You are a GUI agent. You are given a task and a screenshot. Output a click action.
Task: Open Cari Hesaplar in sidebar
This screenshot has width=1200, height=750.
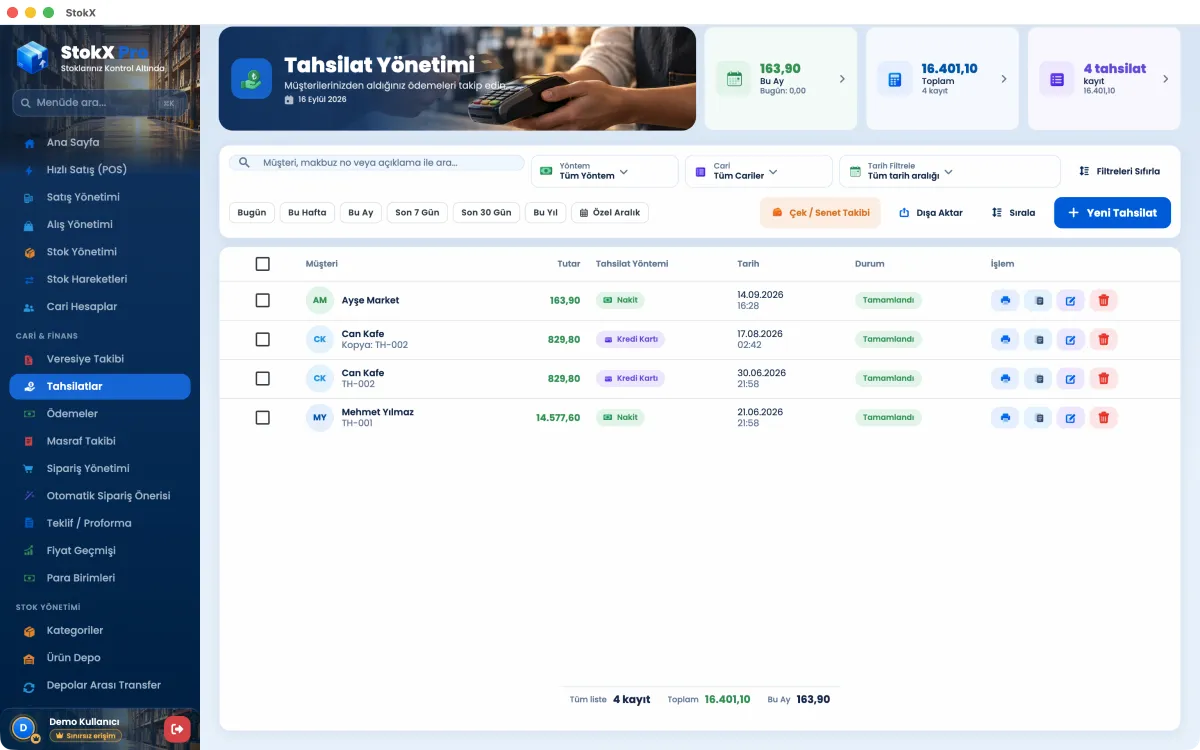tap(100, 307)
